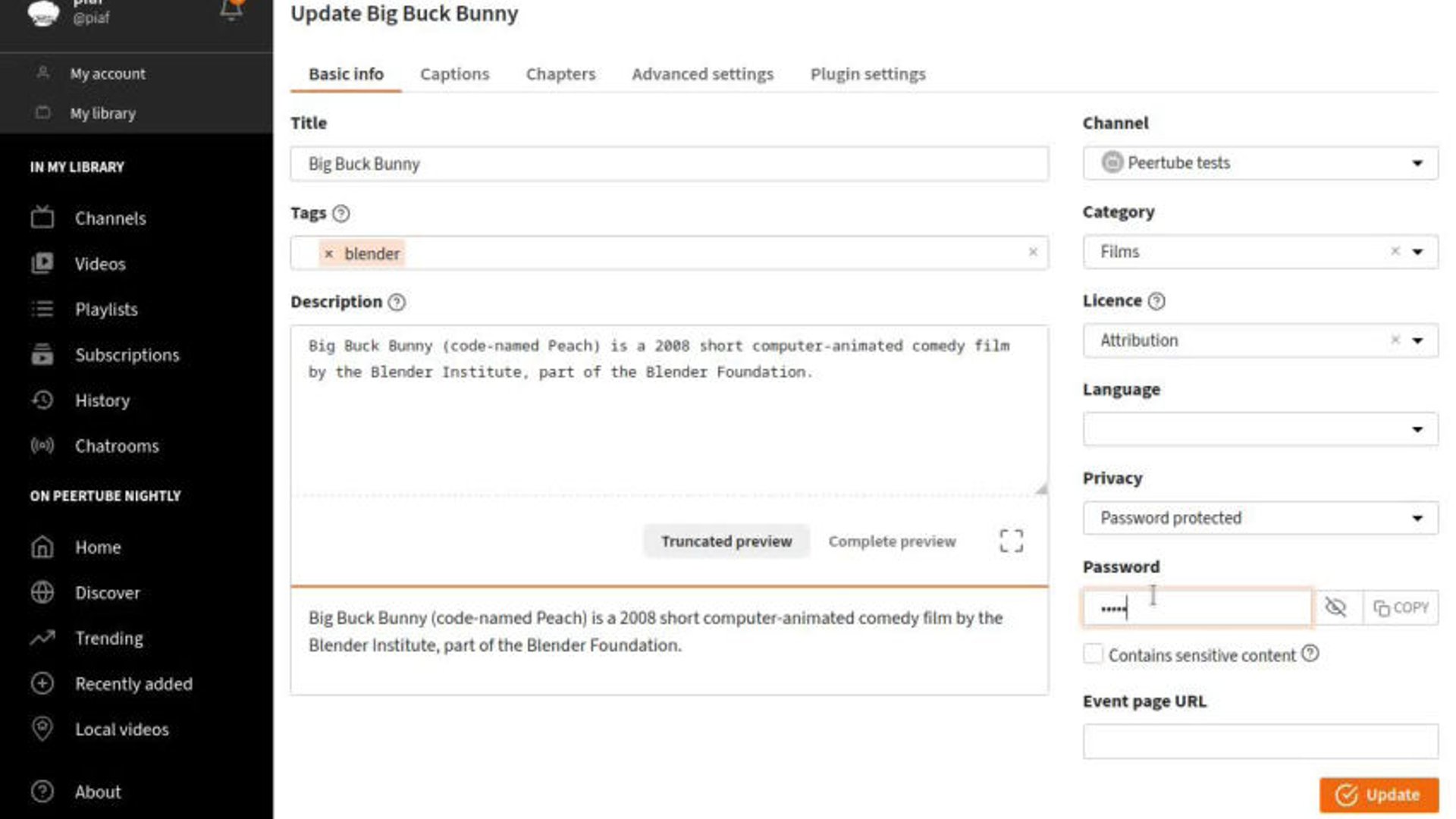Go to Playlists in sidebar
Image resolution: width=1456 pixels, height=819 pixels.
tap(106, 309)
